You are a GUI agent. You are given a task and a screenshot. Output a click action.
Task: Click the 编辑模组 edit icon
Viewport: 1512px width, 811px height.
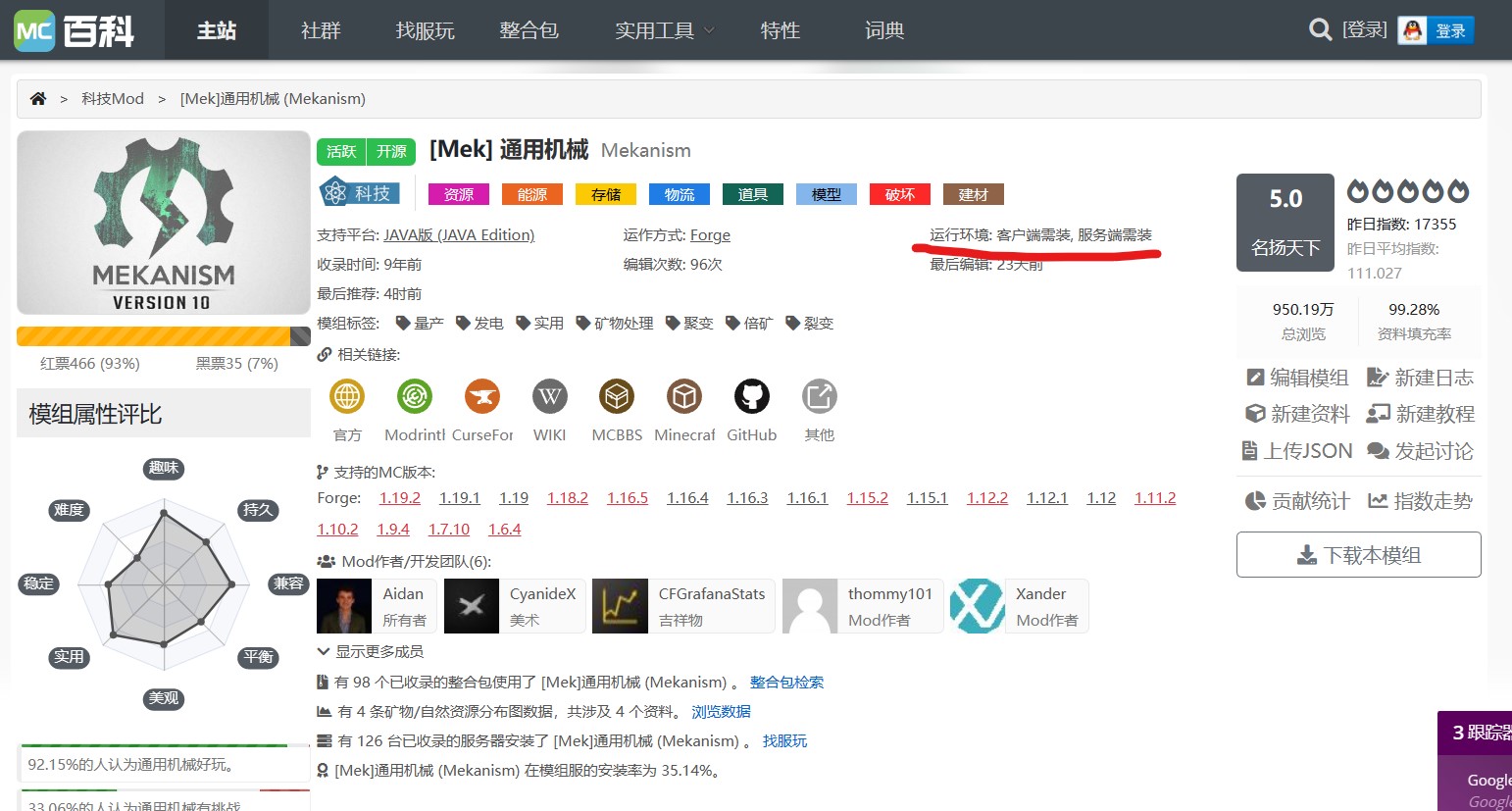[x=1255, y=378]
